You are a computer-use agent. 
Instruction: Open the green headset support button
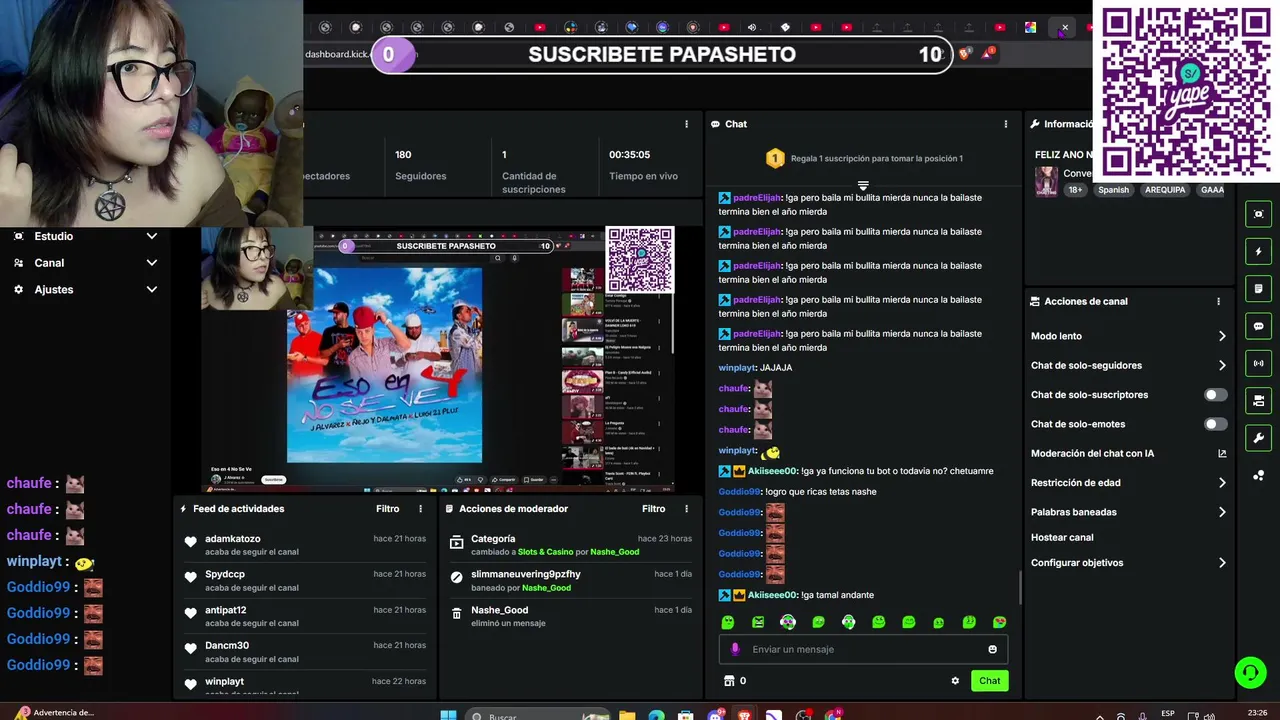tap(1250, 673)
